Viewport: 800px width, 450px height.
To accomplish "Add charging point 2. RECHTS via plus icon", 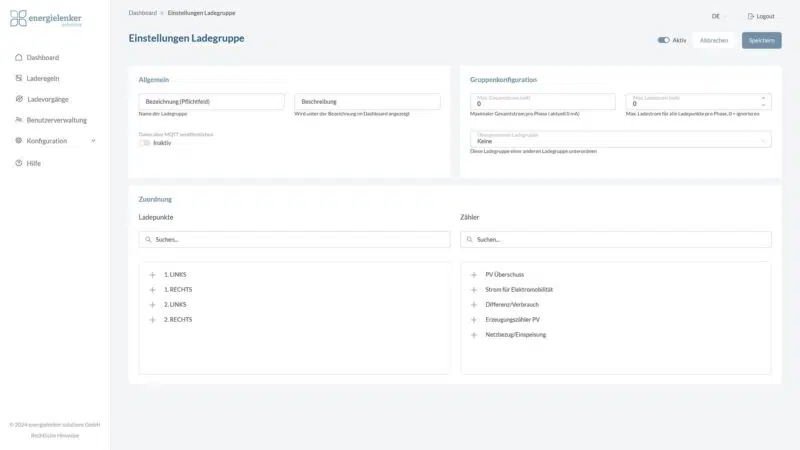I will 152,319.
